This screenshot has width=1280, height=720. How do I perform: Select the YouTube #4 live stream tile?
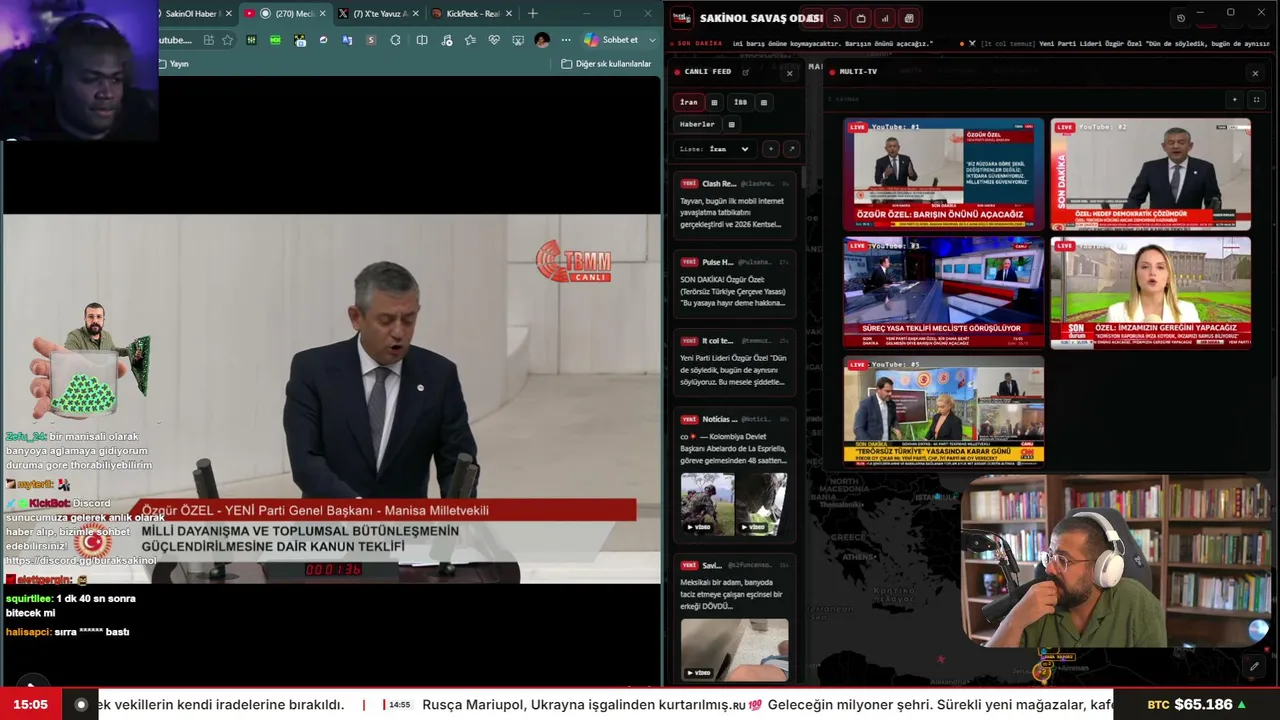(x=1150, y=293)
